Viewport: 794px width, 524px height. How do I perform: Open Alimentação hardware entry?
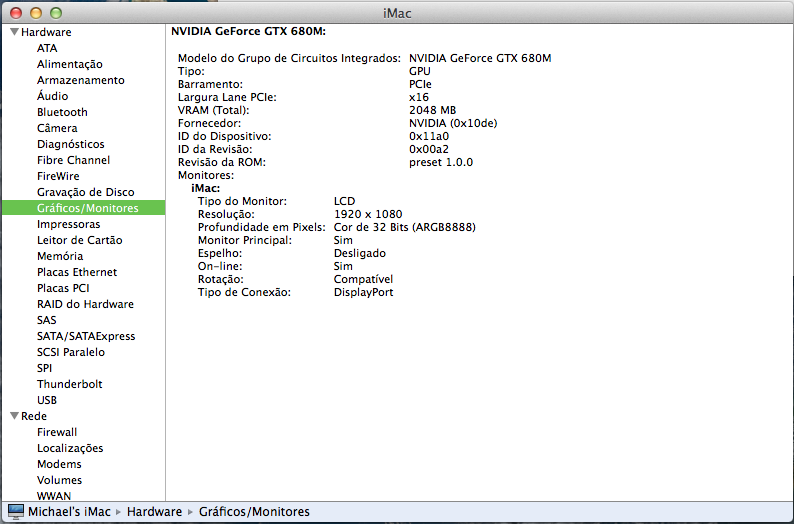coord(70,64)
